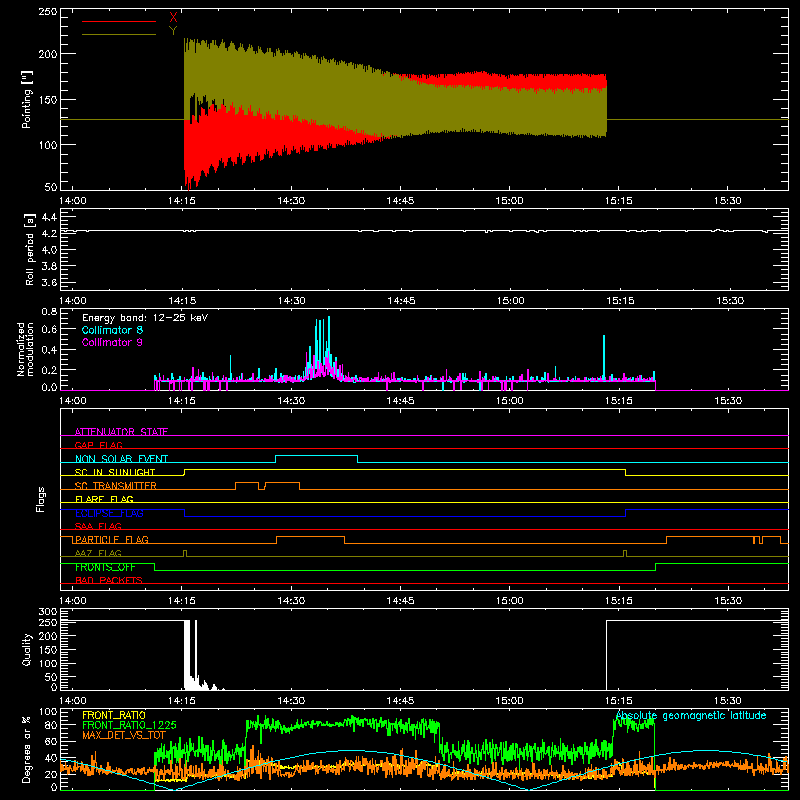Image resolution: width=800 pixels, height=800 pixels.
Task: Click the SAA_FLAG label
Action: click(x=98, y=526)
